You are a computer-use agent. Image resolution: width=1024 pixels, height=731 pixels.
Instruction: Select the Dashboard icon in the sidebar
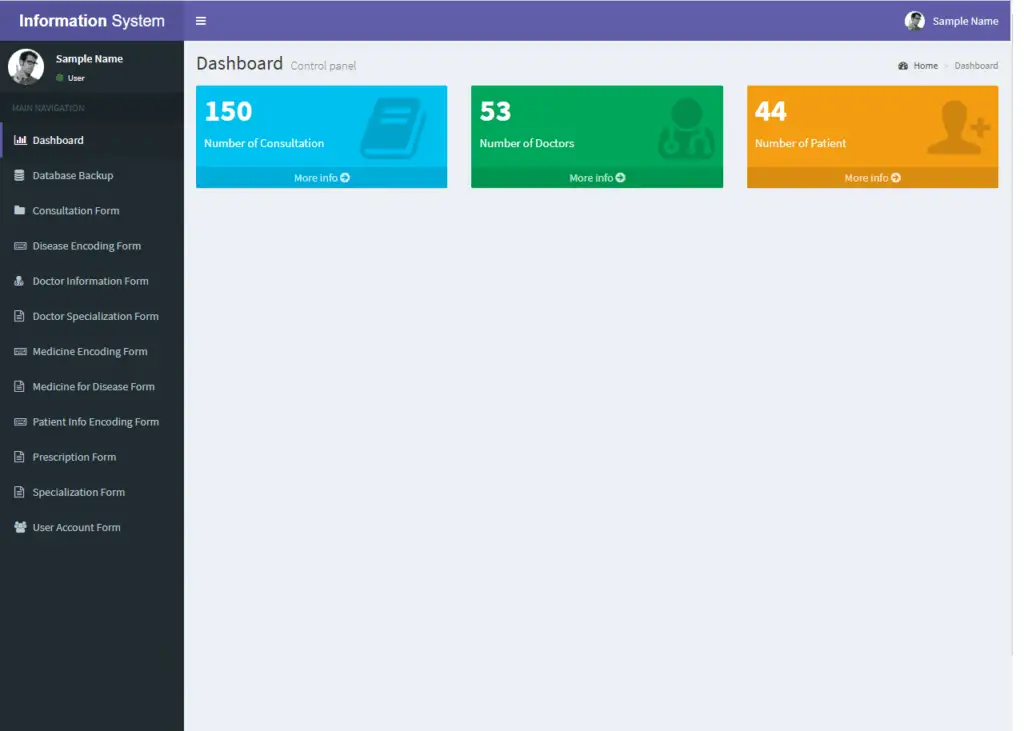tap(19, 140)
